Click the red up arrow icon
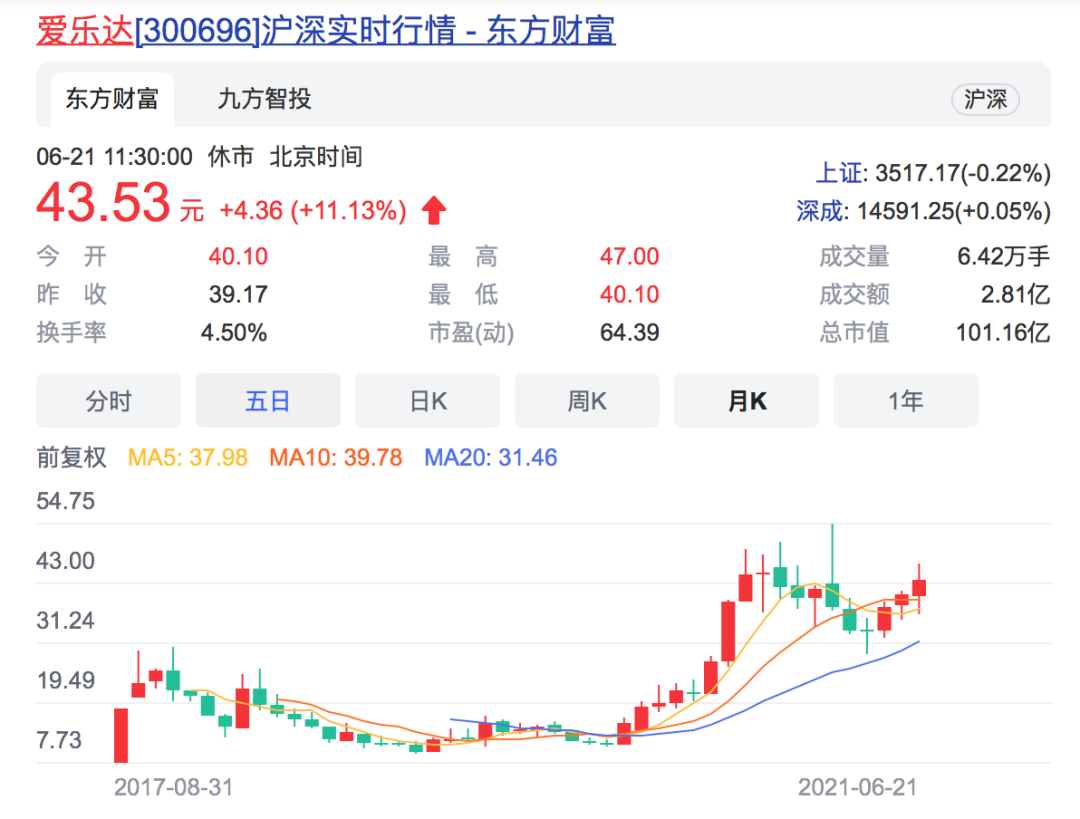Image resolution: width=1080 pixels, height=819 pixels. (433, 211)
